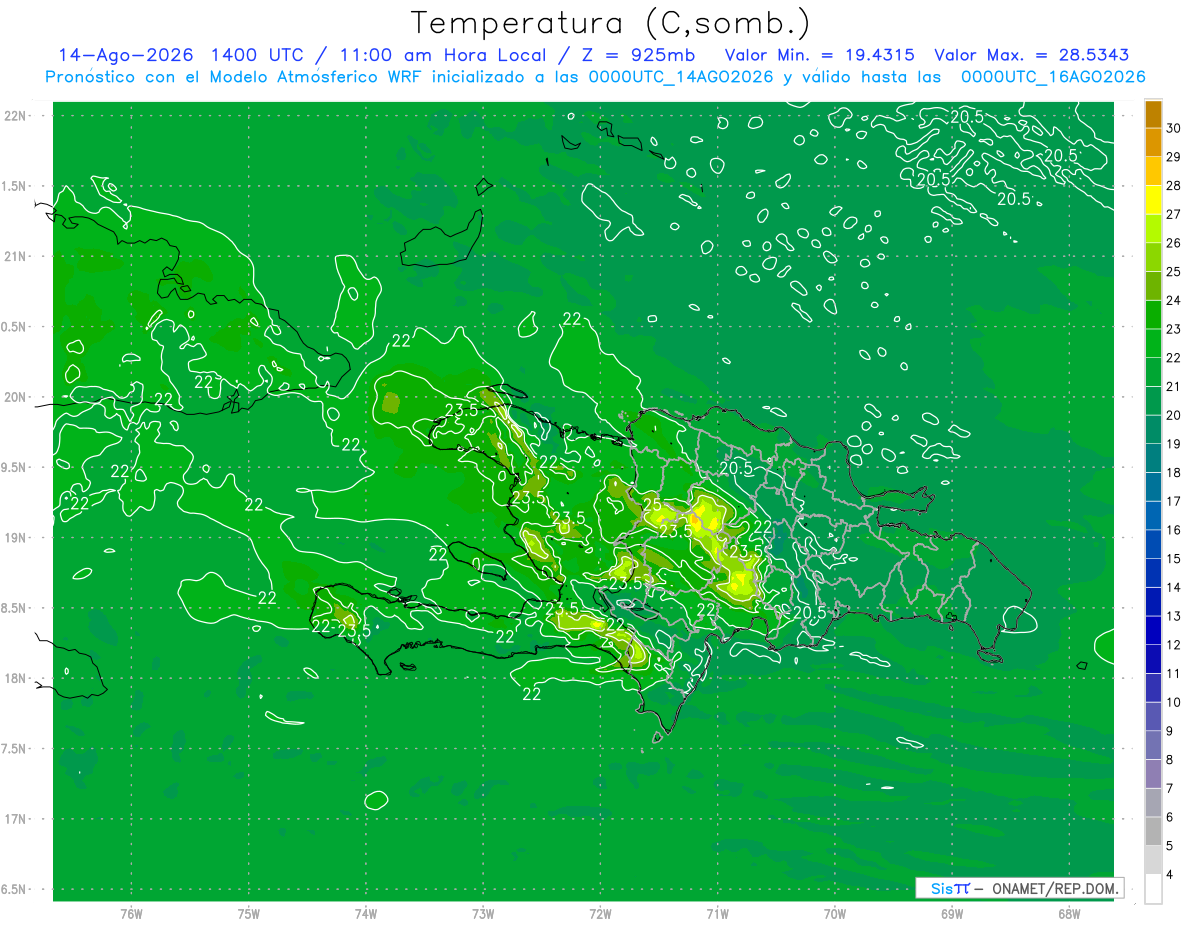
Task: Click the '70W' longitude axis label
Action: [834, 914]
